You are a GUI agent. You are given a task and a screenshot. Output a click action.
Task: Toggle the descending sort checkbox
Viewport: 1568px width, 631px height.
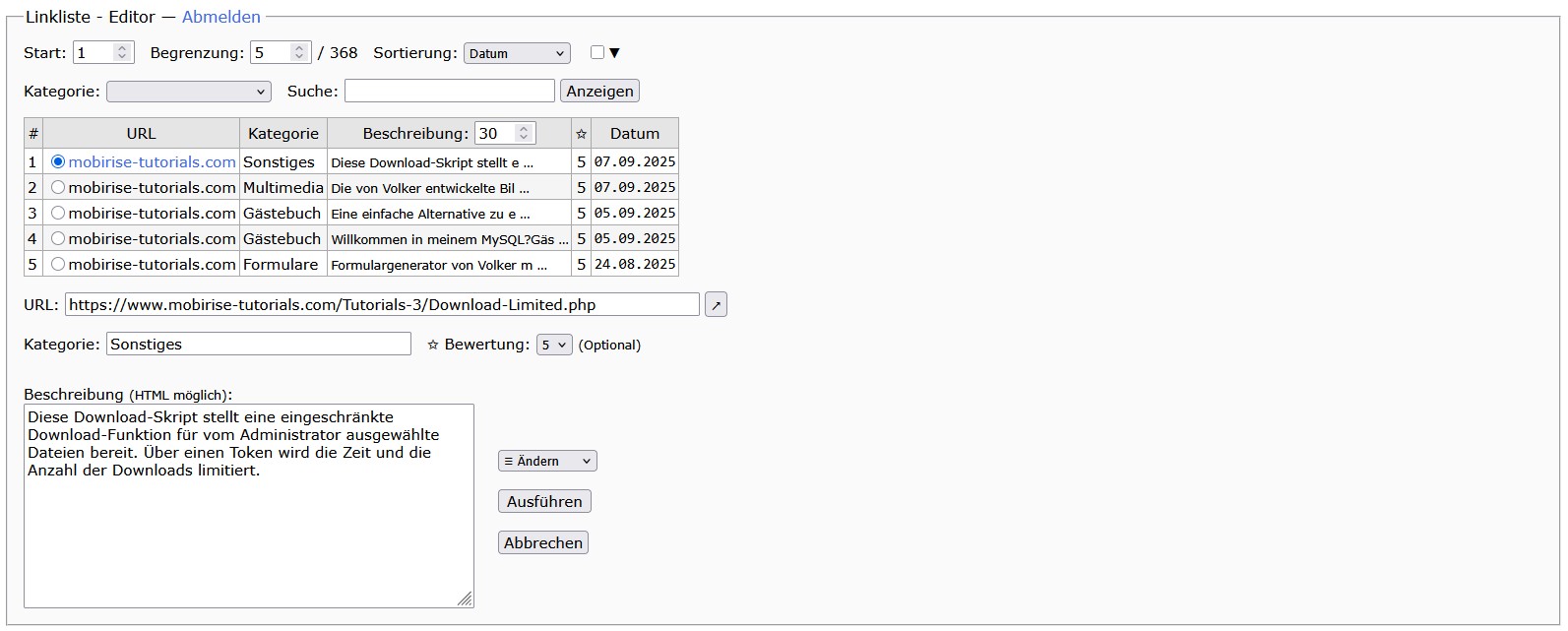(597, 53)
